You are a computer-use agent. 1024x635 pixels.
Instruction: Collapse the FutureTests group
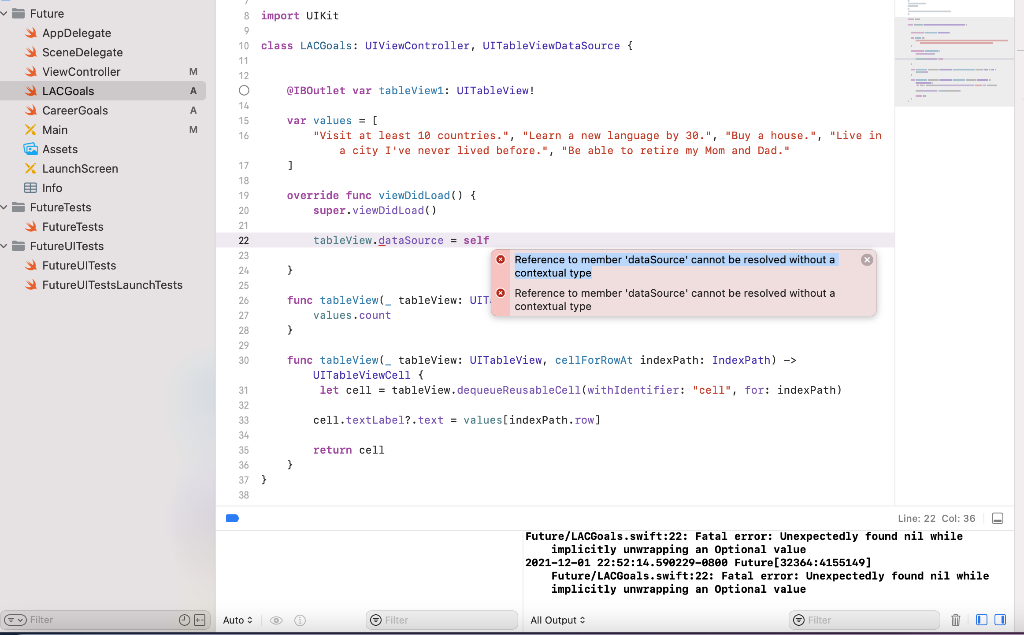(4, 207)
